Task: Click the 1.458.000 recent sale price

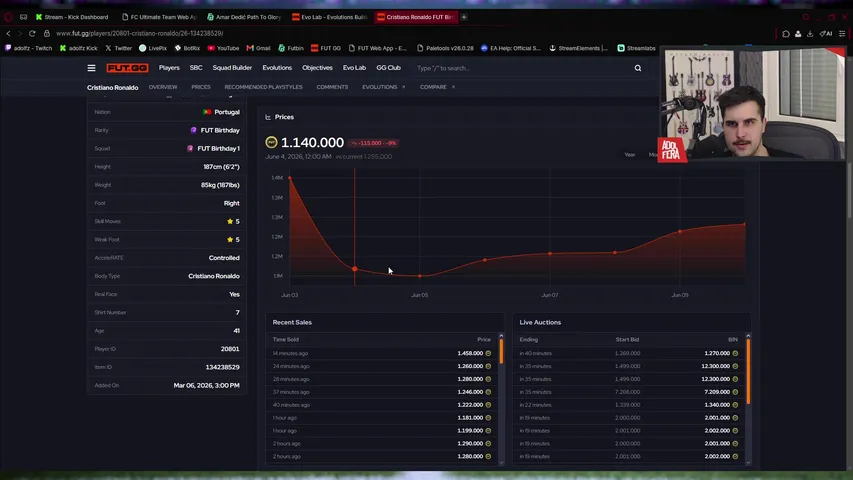Action: click(x=470, y=353)
